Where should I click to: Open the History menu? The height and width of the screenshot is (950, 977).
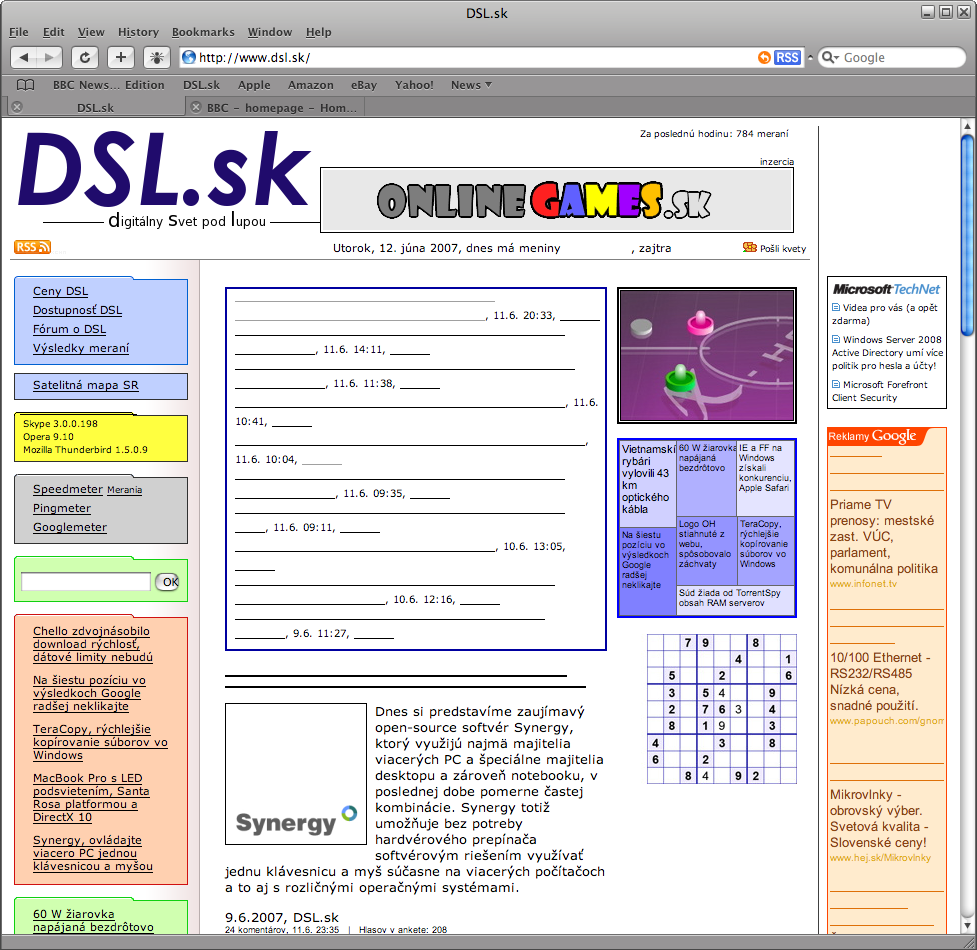[x=138, y=32]
